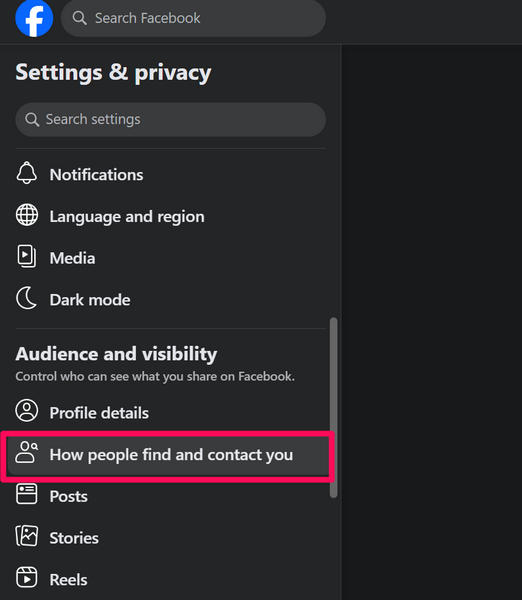Click the Reels clapper icon

coord(27,577)
